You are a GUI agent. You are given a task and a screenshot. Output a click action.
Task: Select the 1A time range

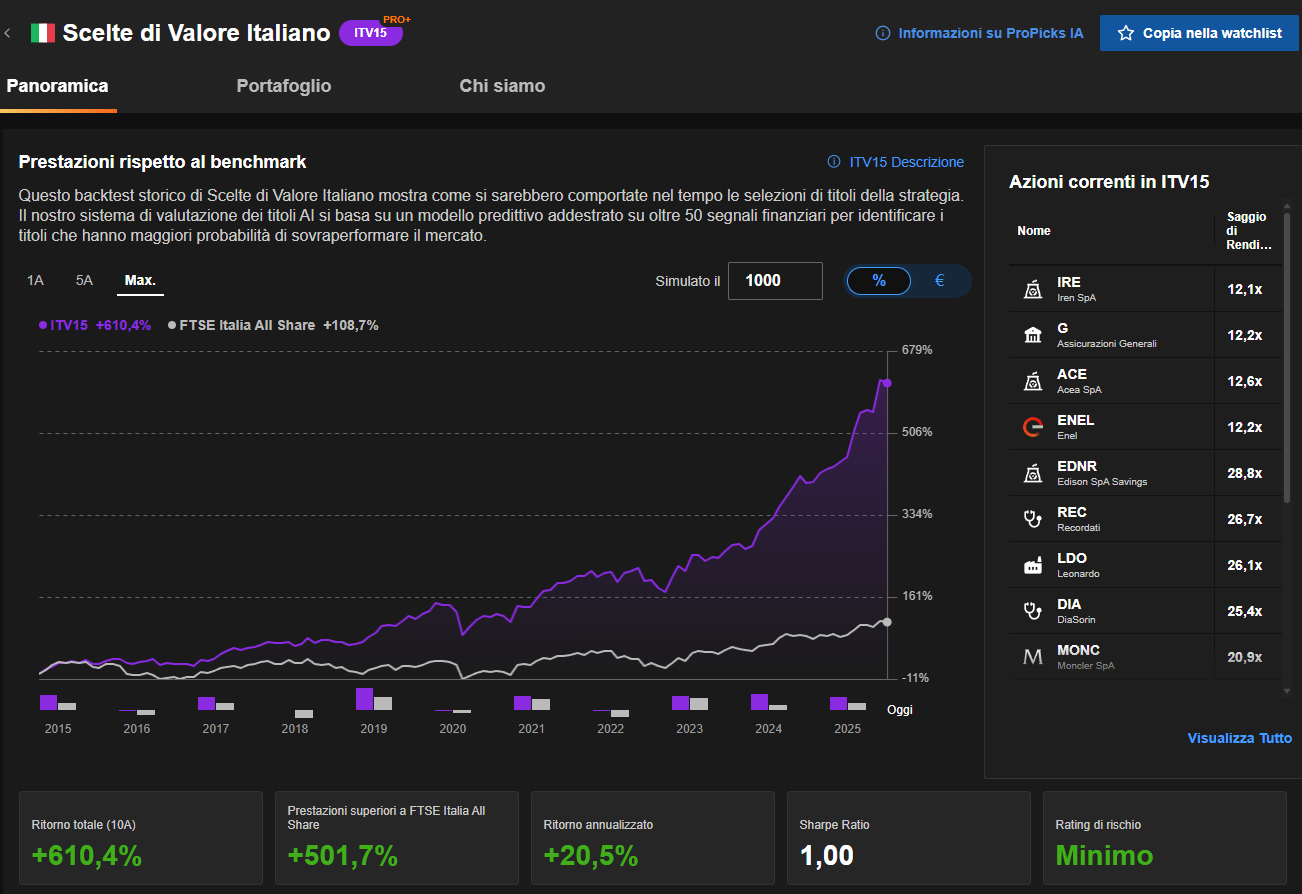coord(35,280)
